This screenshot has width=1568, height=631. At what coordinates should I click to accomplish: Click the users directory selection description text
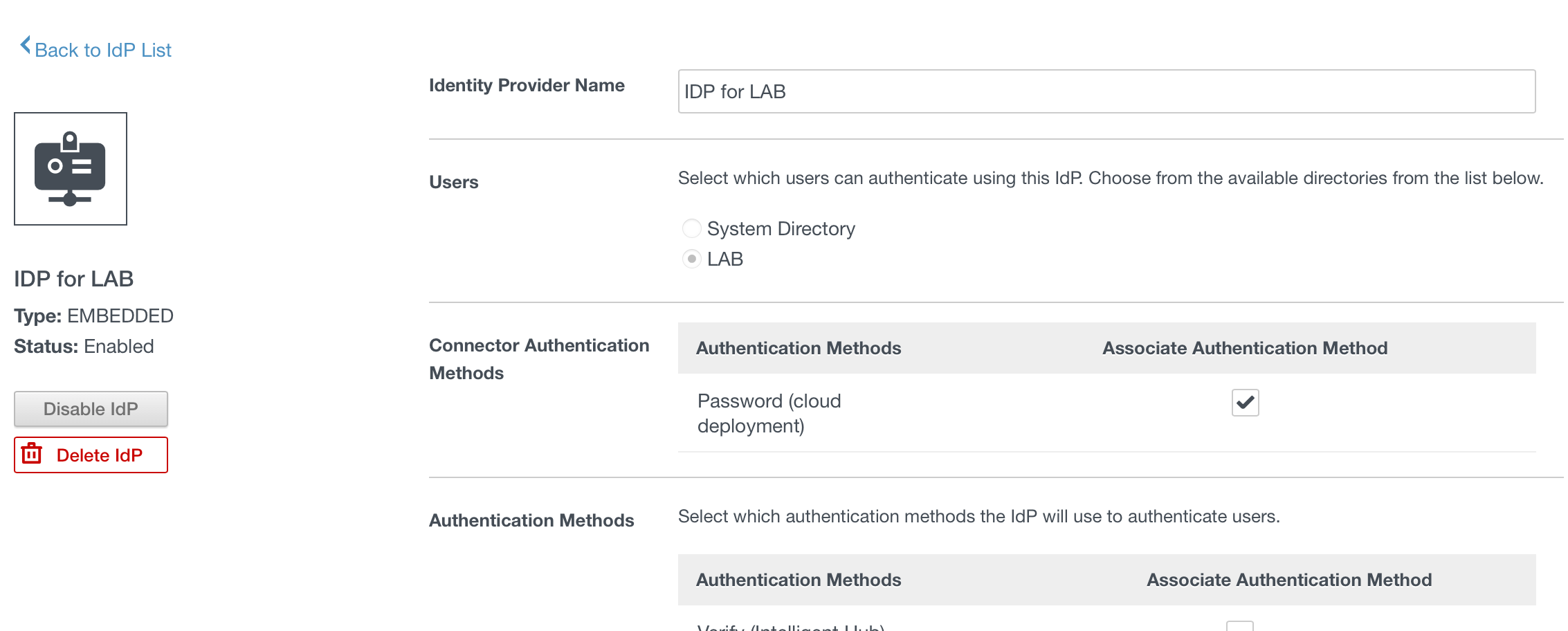click(x=1110, y=179)
